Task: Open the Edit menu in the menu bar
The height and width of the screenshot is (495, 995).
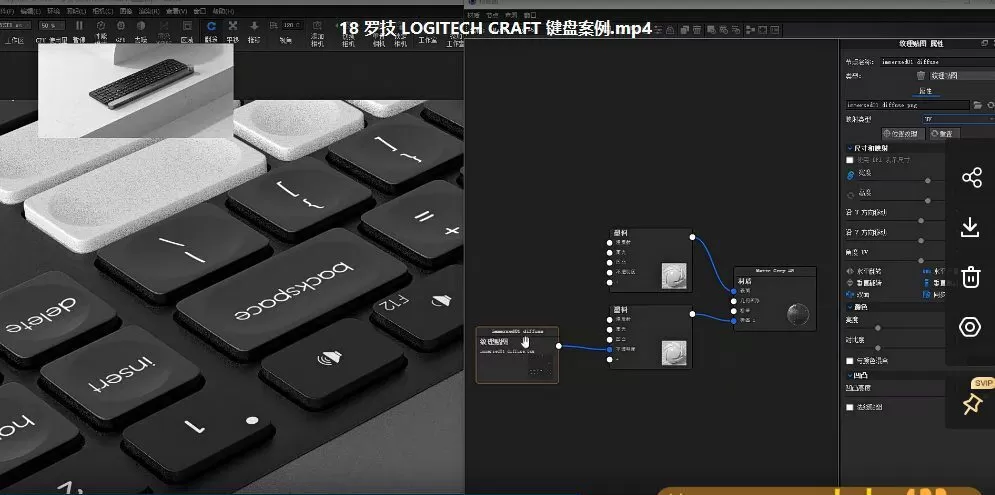Action: pyautogui.click(x=30, y=11)
